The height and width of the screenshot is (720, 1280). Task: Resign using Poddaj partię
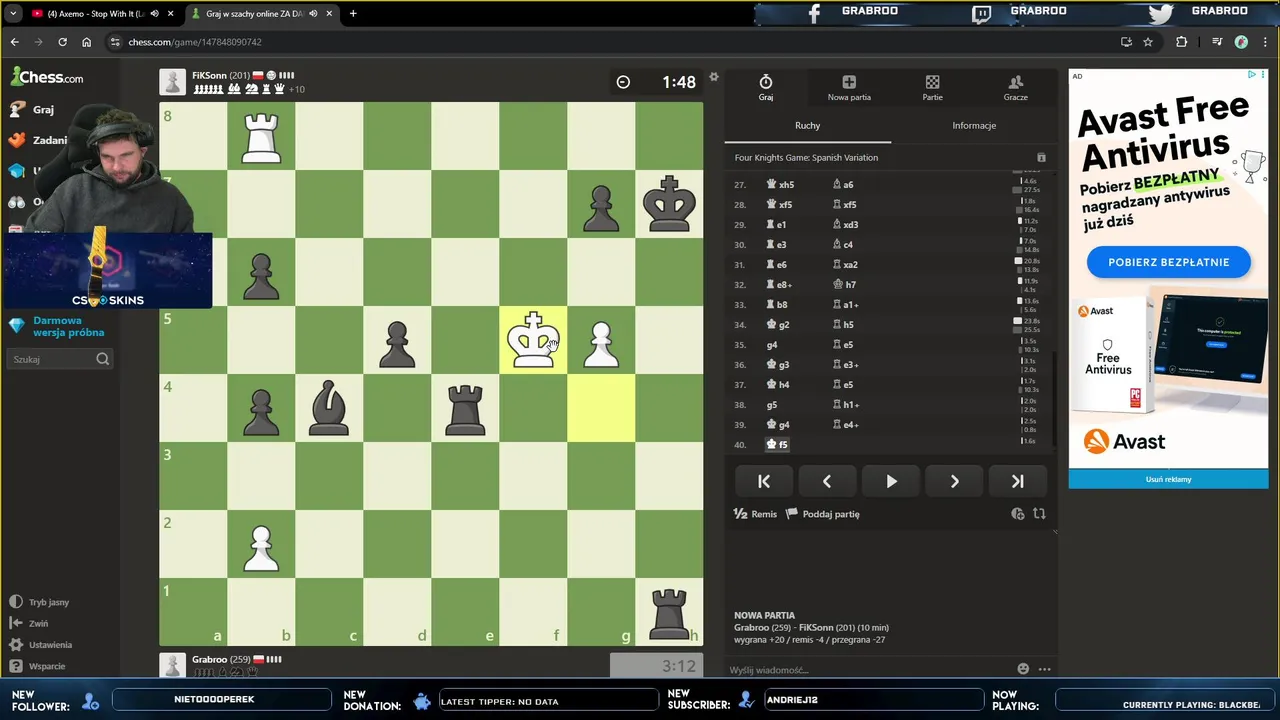coord(822,514)
